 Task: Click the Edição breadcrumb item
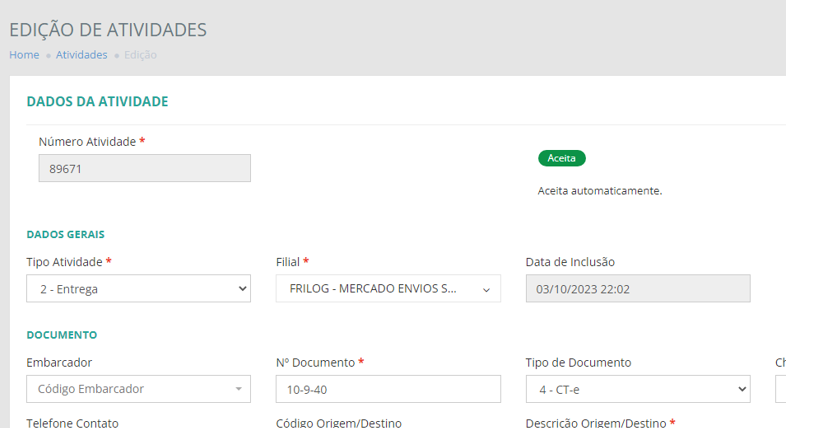[140, 55]
